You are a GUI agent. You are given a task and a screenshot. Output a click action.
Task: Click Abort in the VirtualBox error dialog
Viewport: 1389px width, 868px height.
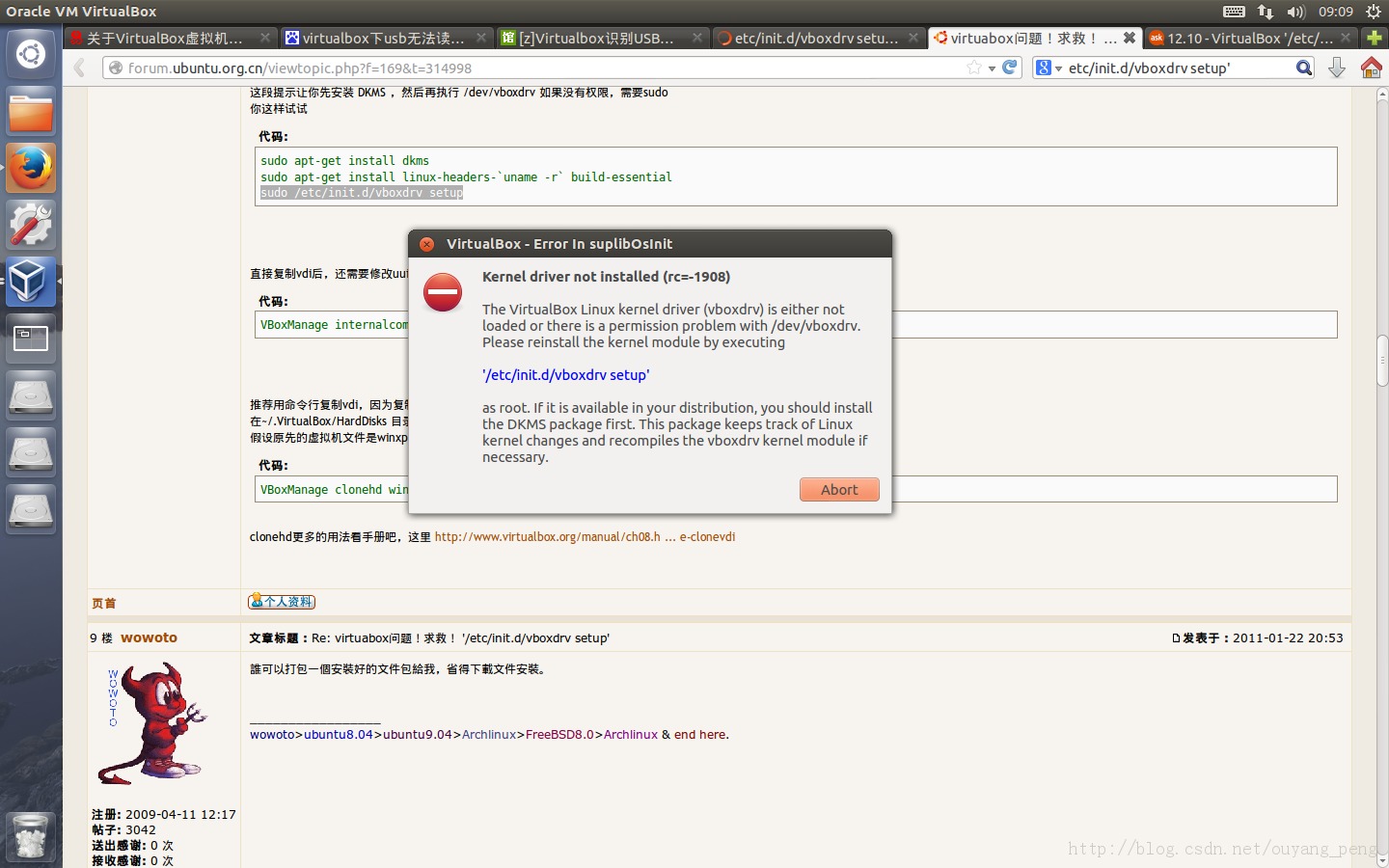(x=838, y=489)
